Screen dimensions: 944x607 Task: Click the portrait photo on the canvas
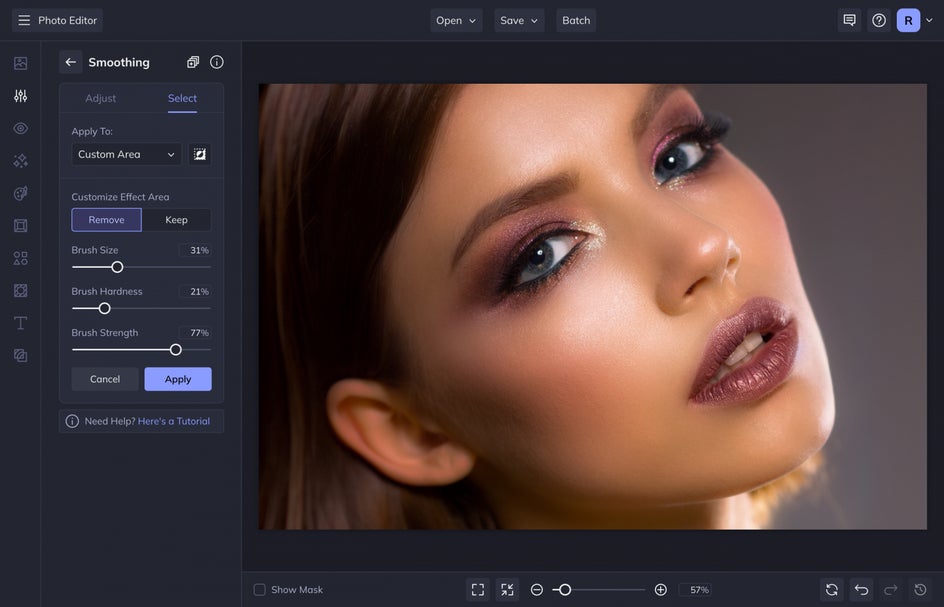tap(592, 307)
